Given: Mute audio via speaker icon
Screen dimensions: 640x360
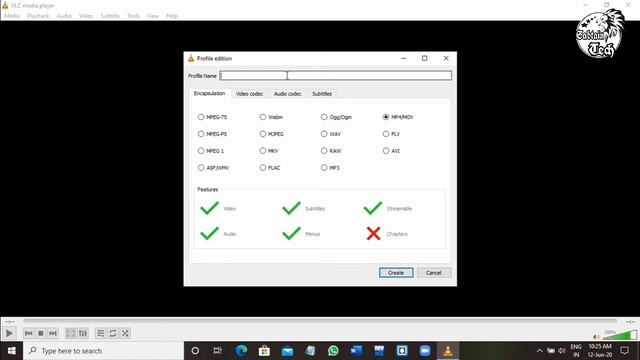Looking at the screenshot, I should [x=596, y=337].
